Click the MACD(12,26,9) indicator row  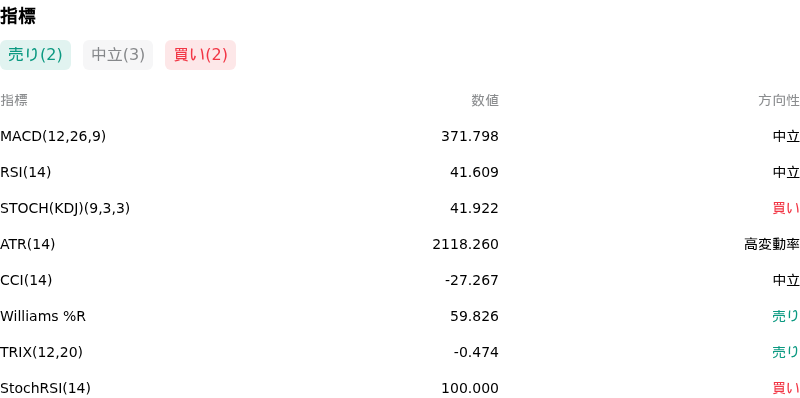click(x=400, y=137)
